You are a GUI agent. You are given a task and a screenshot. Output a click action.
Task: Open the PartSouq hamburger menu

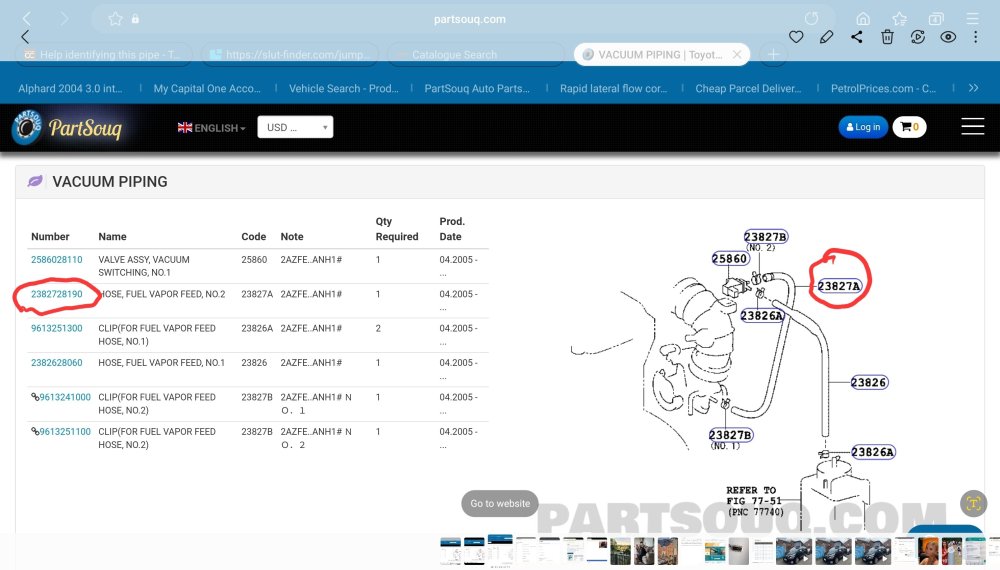click(973, 126)
